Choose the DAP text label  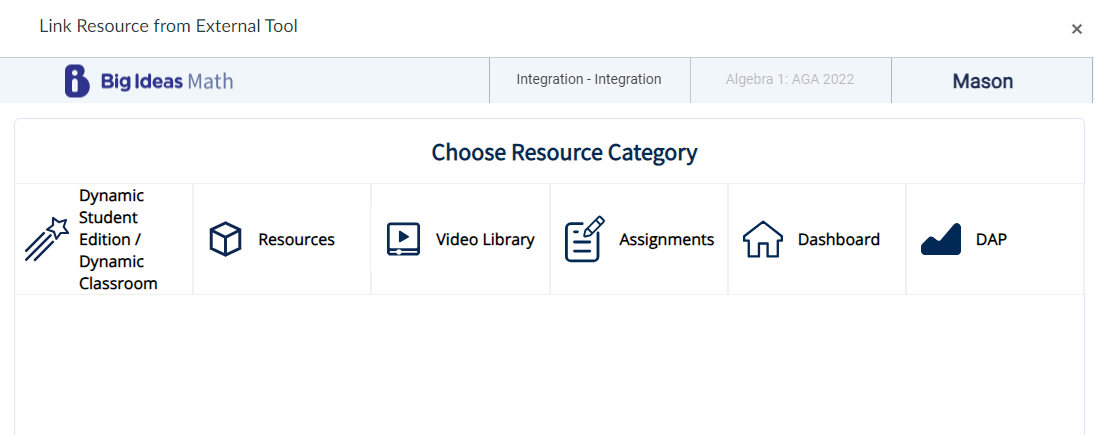(x=991, y=240)
